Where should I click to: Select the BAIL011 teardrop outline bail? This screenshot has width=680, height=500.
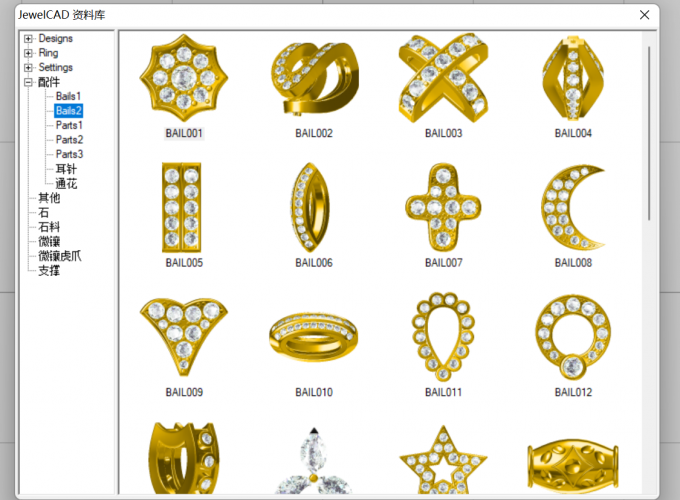pyautogui.click(x=443, y=337)
